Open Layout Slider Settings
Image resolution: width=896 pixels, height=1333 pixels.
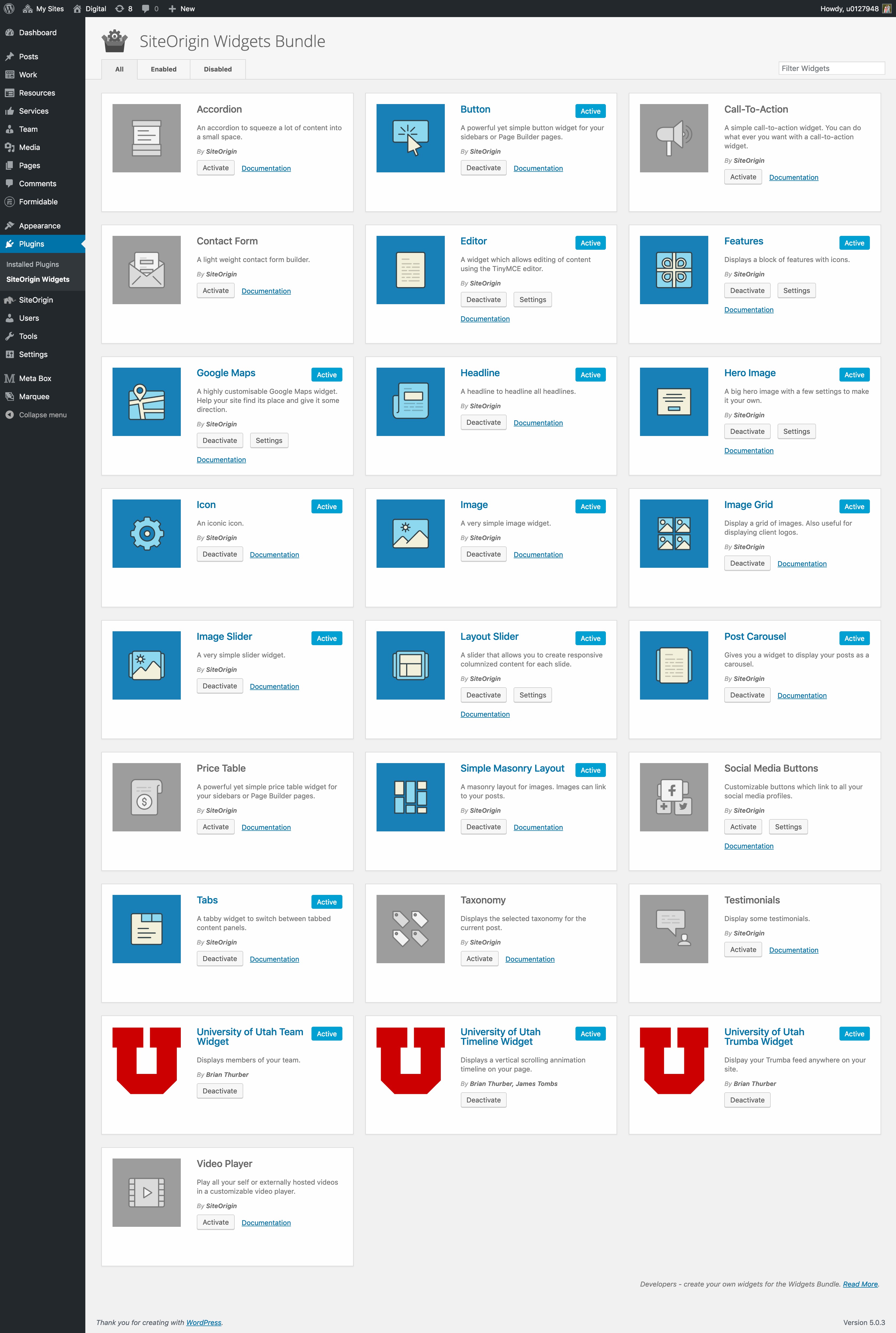(x=533, y=695)
